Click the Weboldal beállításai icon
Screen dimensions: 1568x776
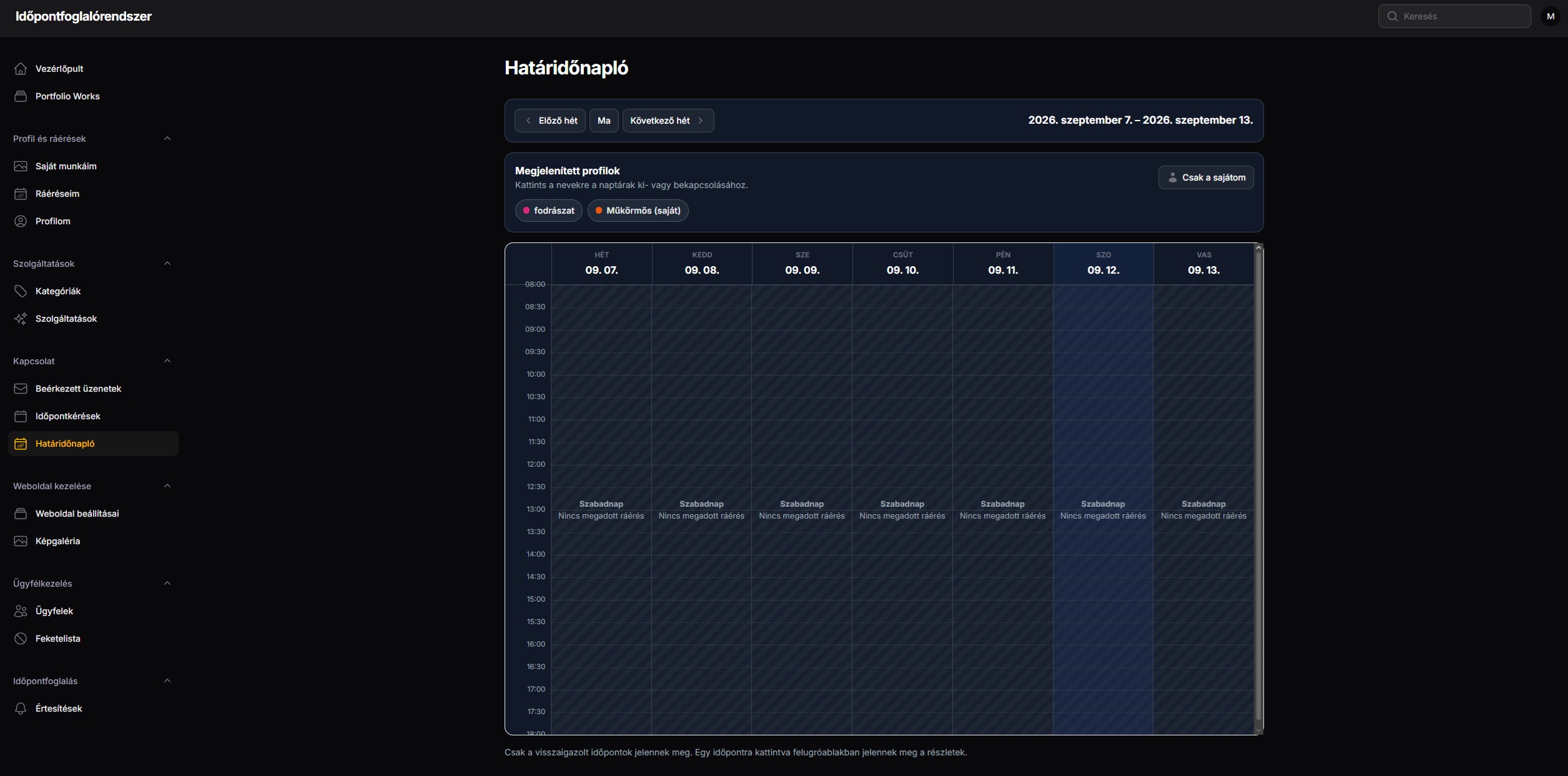[x=21, y=514]
